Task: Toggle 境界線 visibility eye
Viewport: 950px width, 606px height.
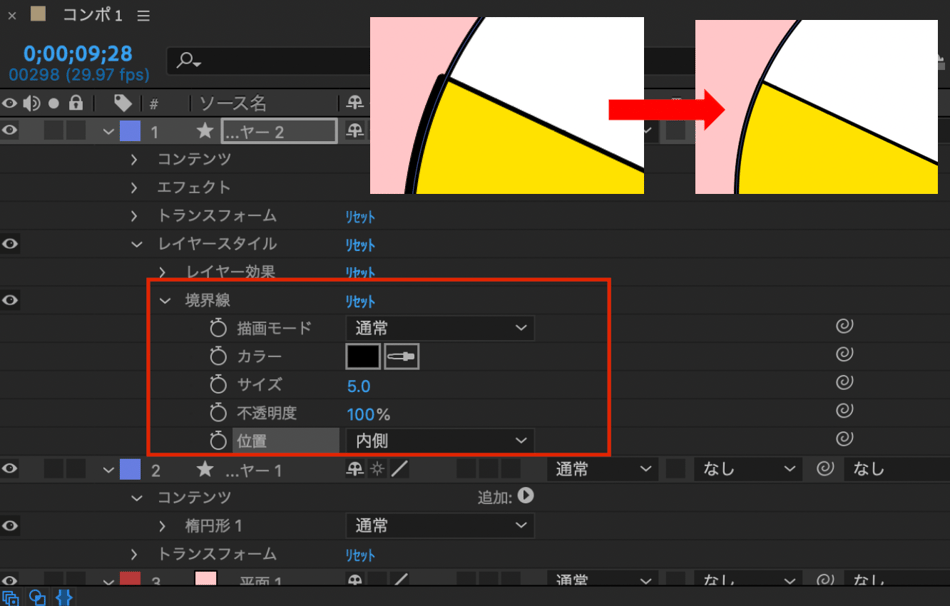Action: pyautogui.click(x=10, y=300)
